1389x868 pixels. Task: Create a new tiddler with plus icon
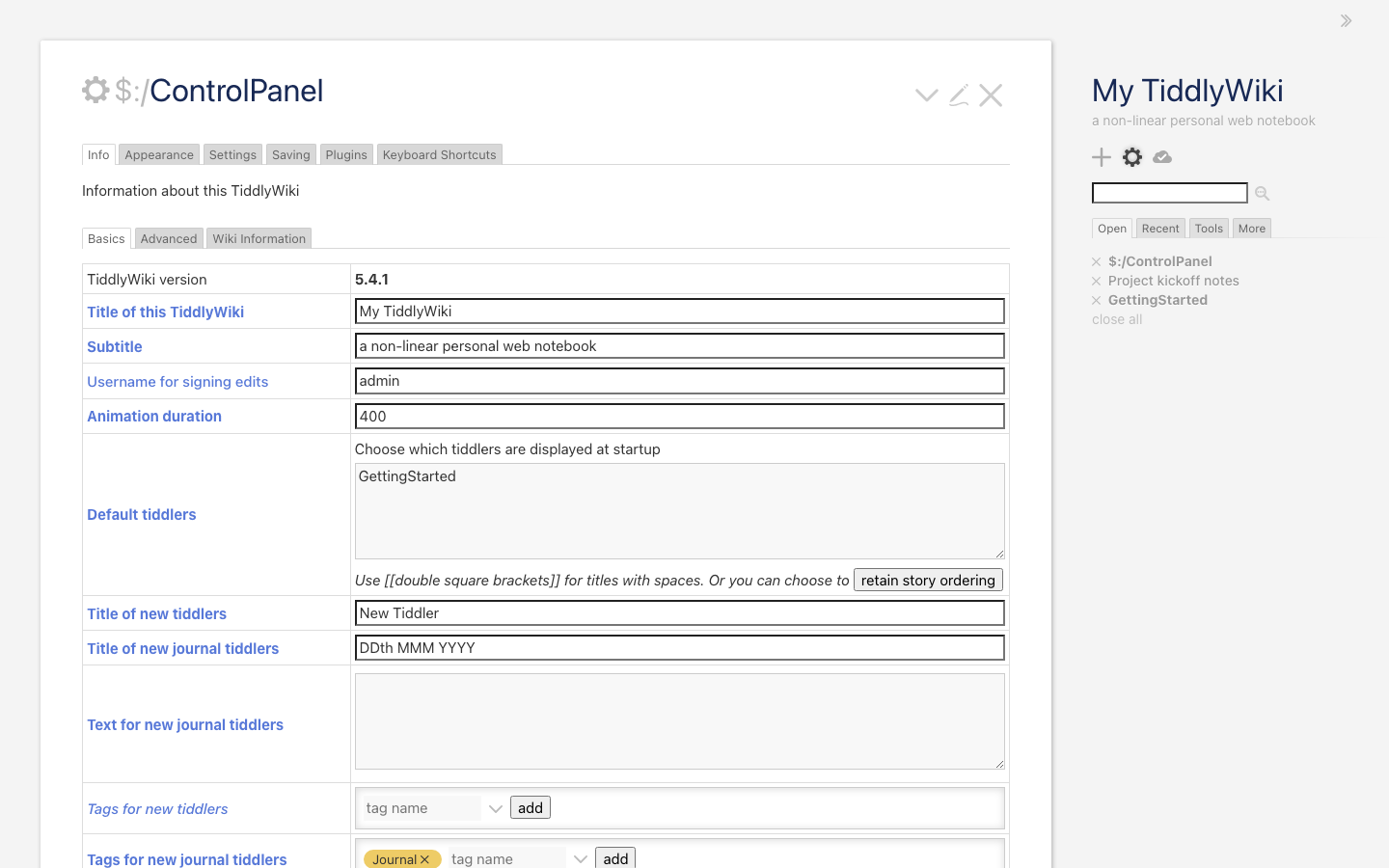[x=1102, y=157]
